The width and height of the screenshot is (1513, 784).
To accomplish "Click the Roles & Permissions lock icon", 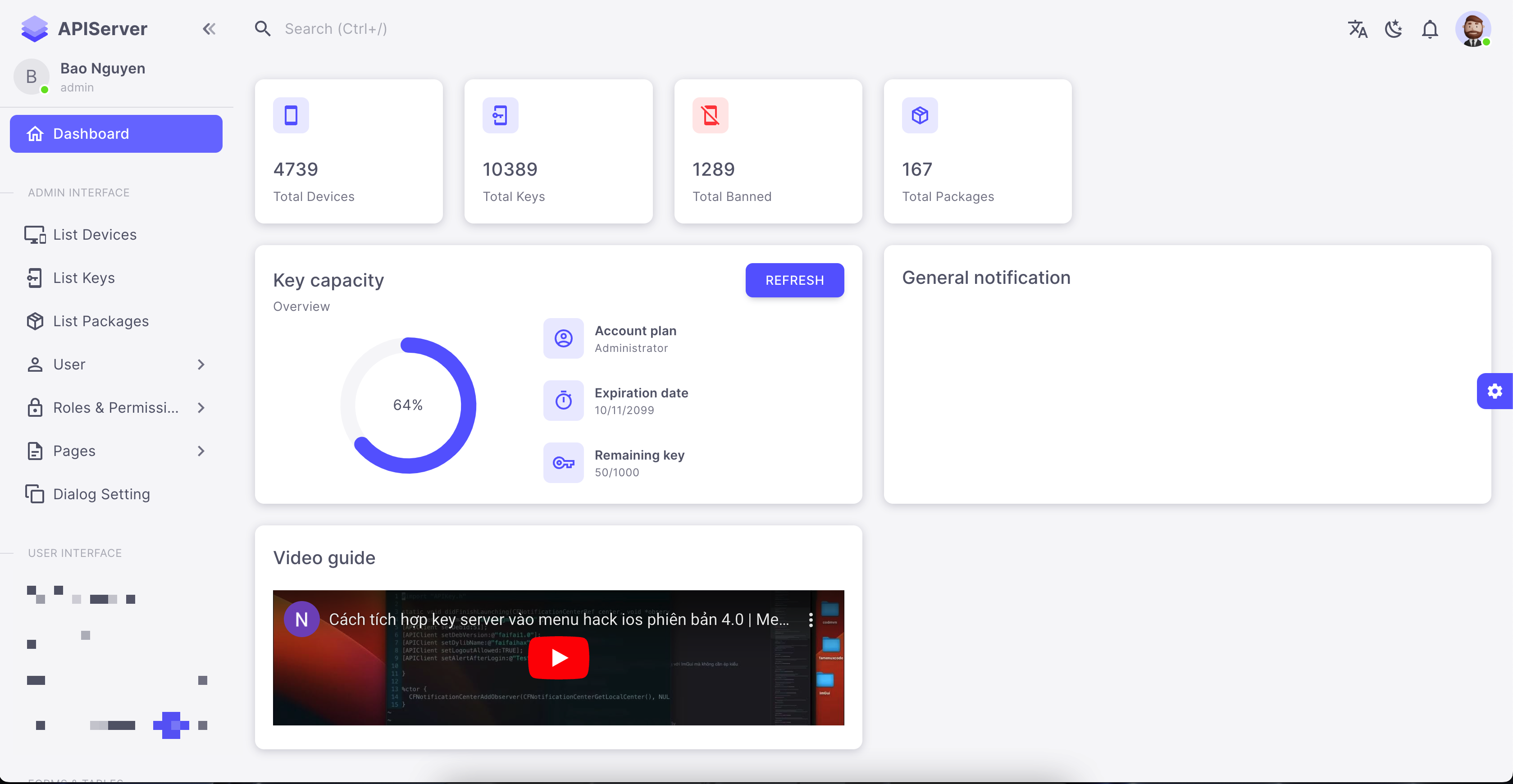I will tap(35, 408).
